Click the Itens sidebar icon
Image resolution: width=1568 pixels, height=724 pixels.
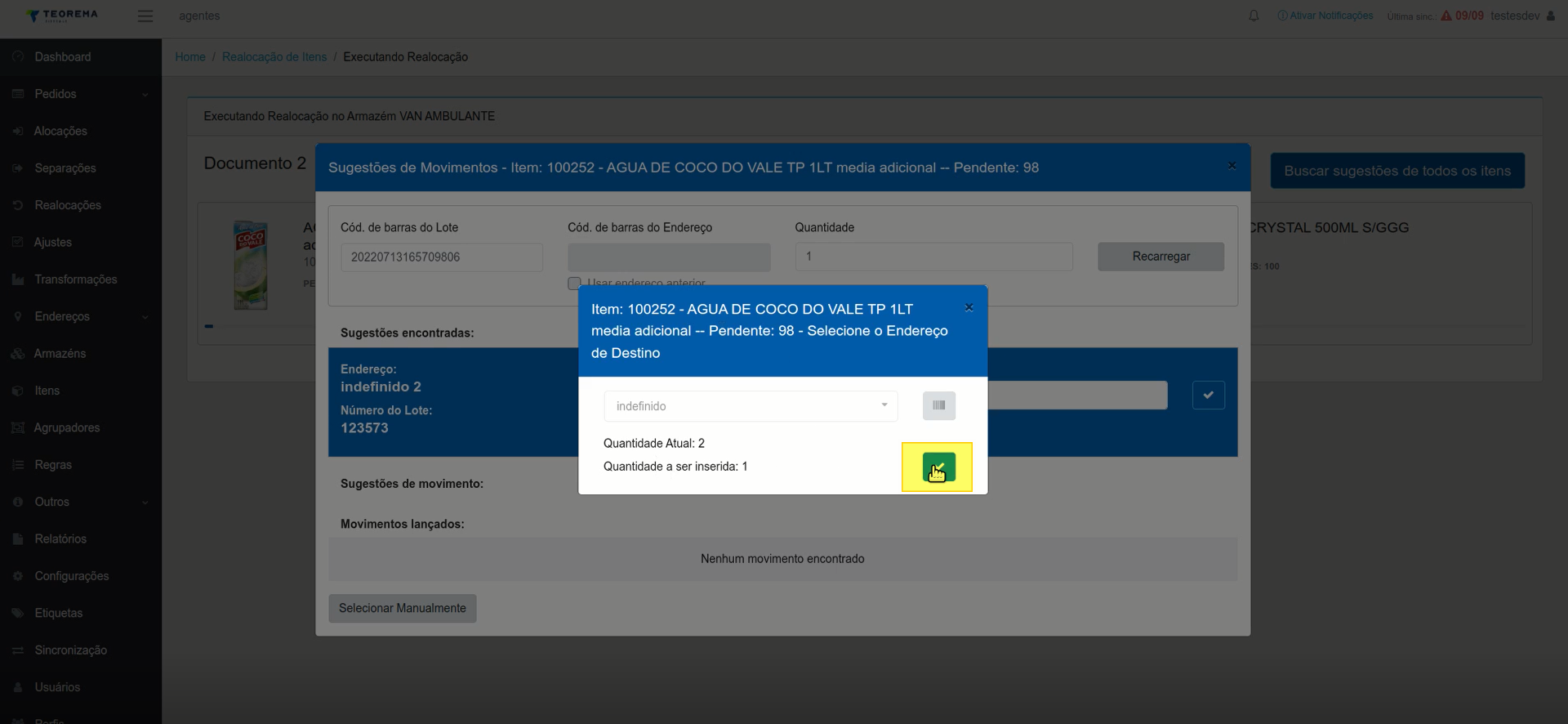(x=18, y=391)
